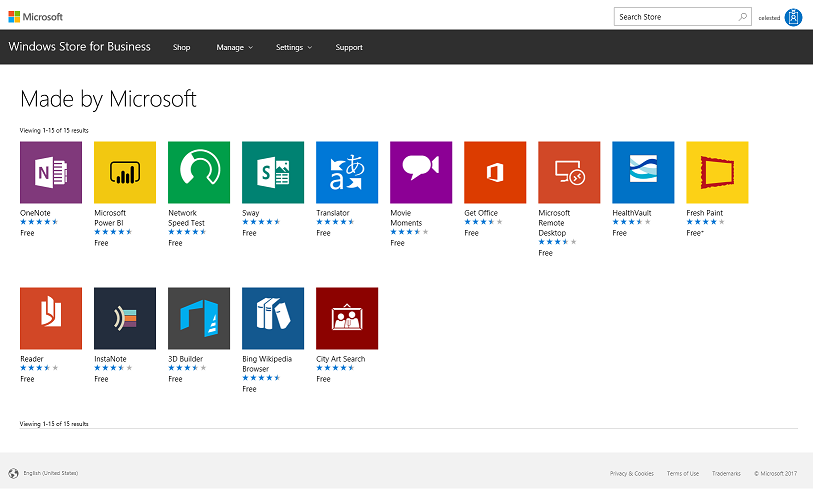Click the Free price under Translator
The image size is (813, 501).
323,233
